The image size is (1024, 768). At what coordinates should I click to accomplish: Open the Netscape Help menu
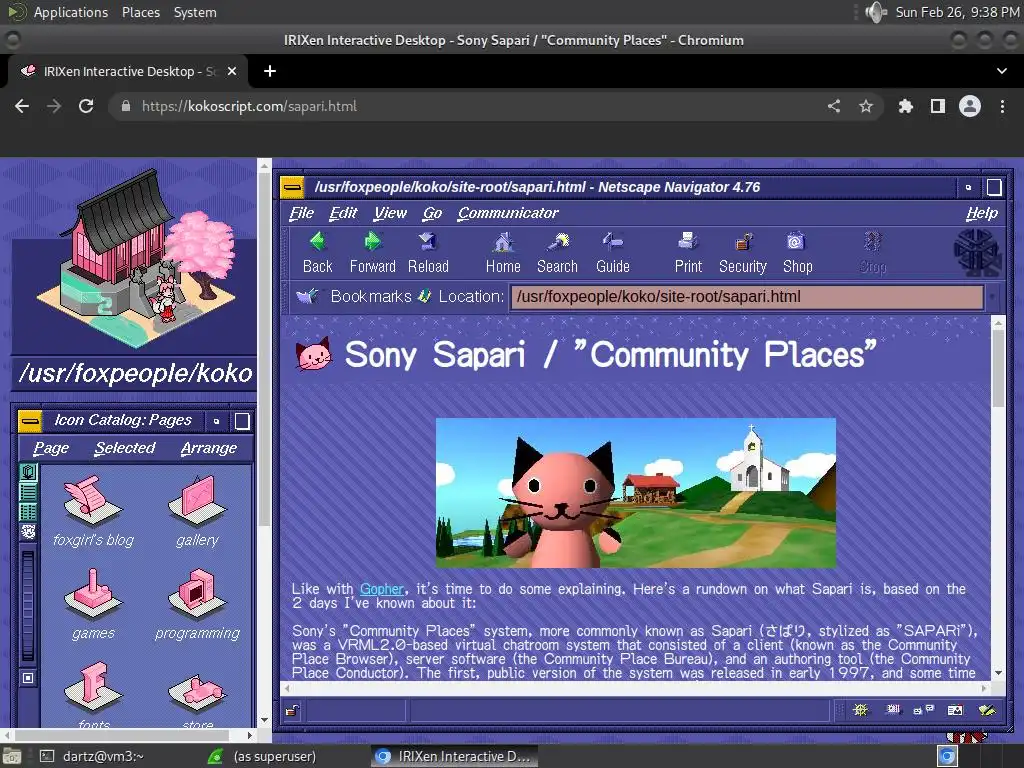982,213
